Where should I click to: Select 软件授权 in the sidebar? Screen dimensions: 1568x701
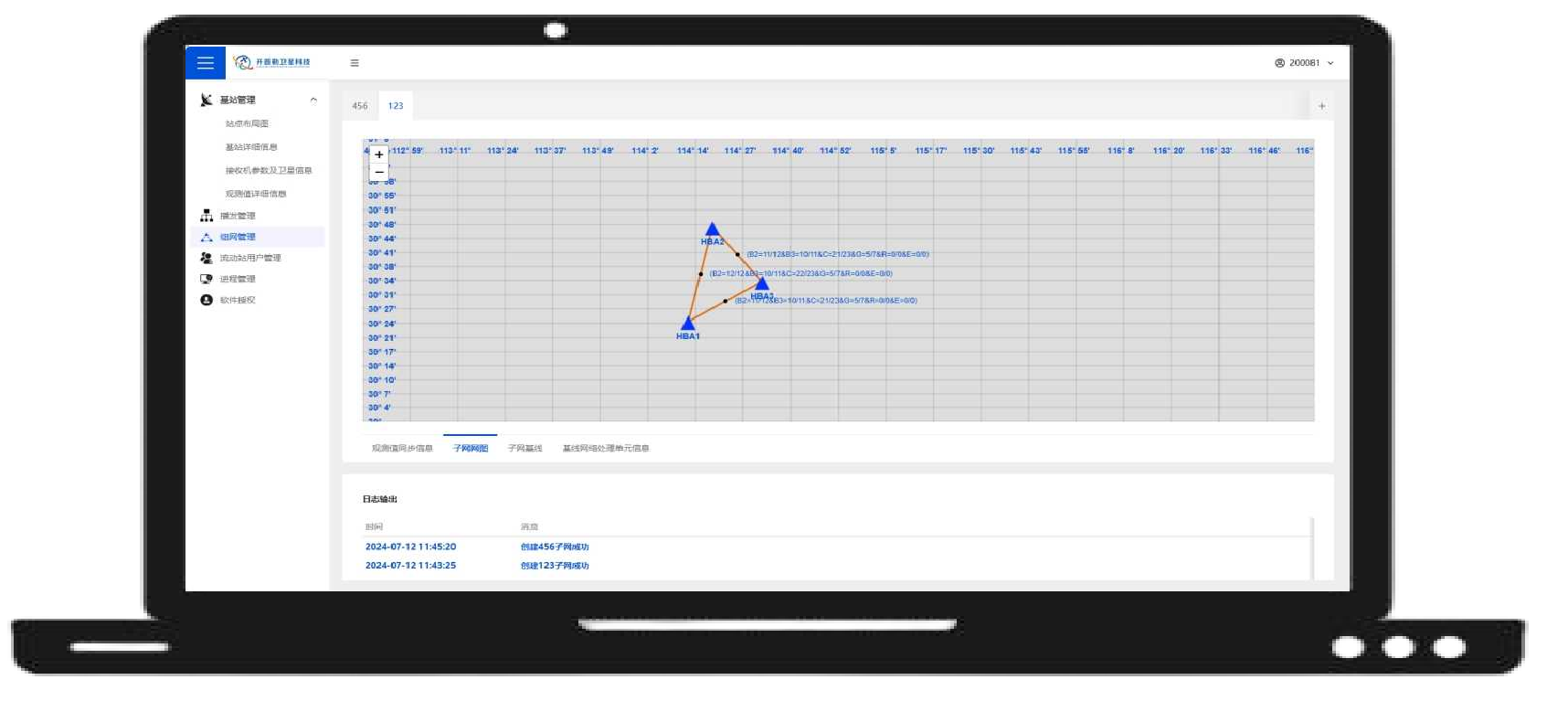(238, 300)
